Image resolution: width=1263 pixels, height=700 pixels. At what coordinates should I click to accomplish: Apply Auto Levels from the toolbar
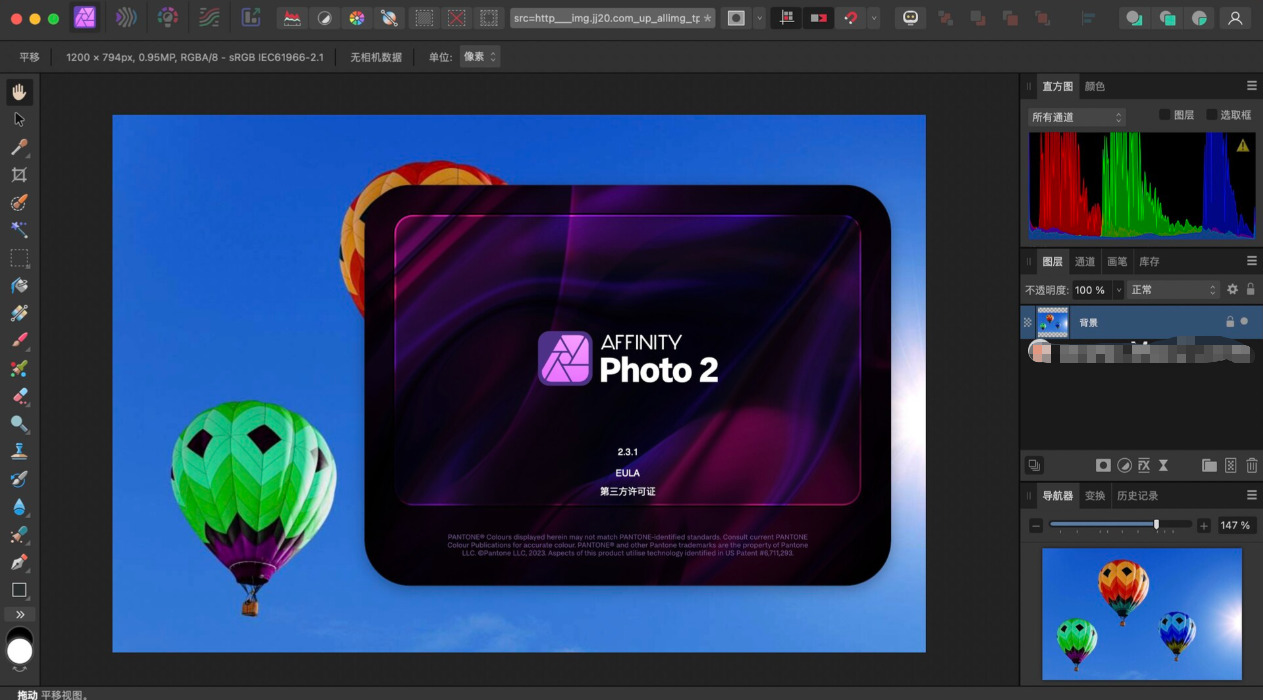[x=292, y=18]
